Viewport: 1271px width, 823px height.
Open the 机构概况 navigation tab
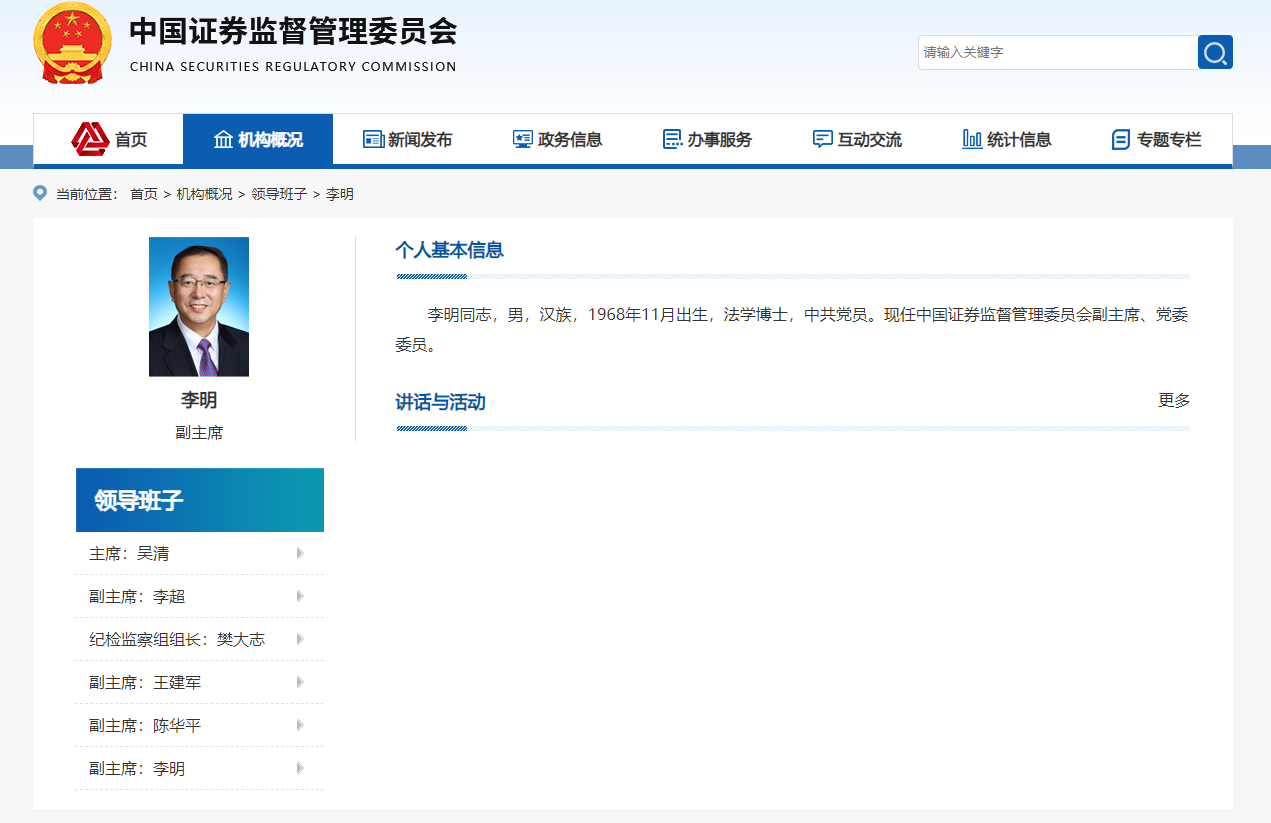[258, 139]
